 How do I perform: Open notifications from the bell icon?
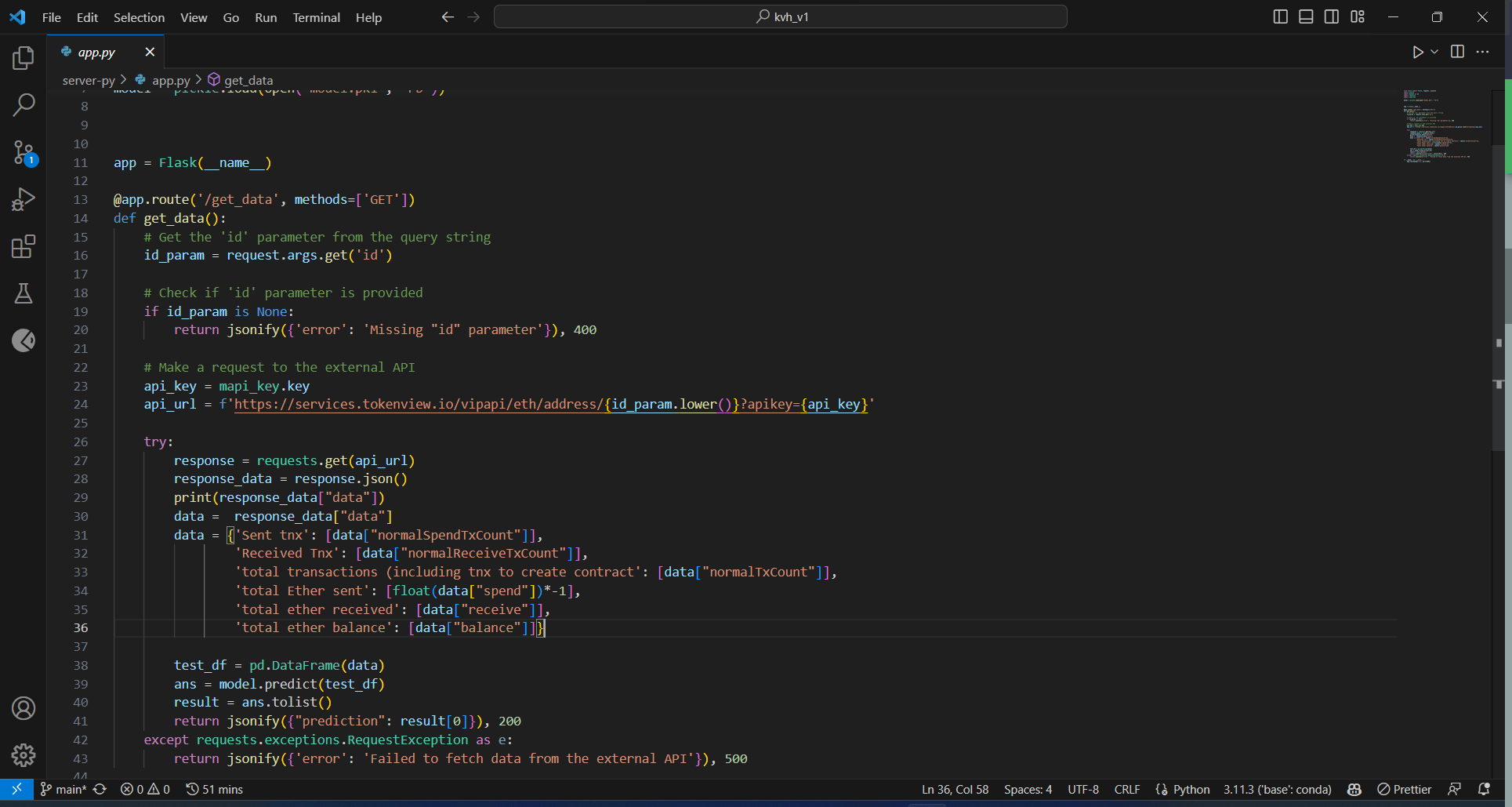(x=1485, y=789)
